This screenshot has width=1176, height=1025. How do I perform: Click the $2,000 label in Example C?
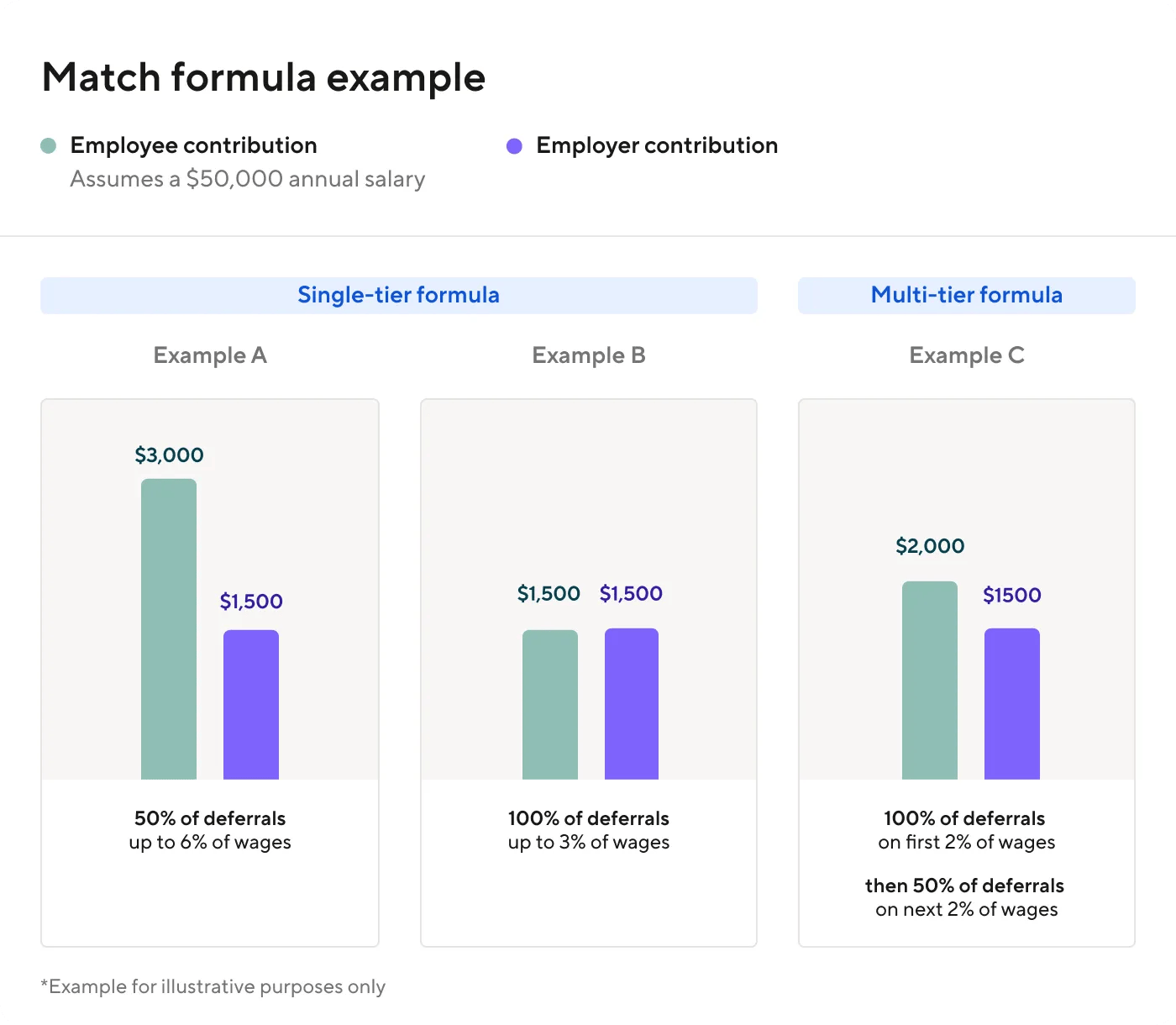point(930,546)
